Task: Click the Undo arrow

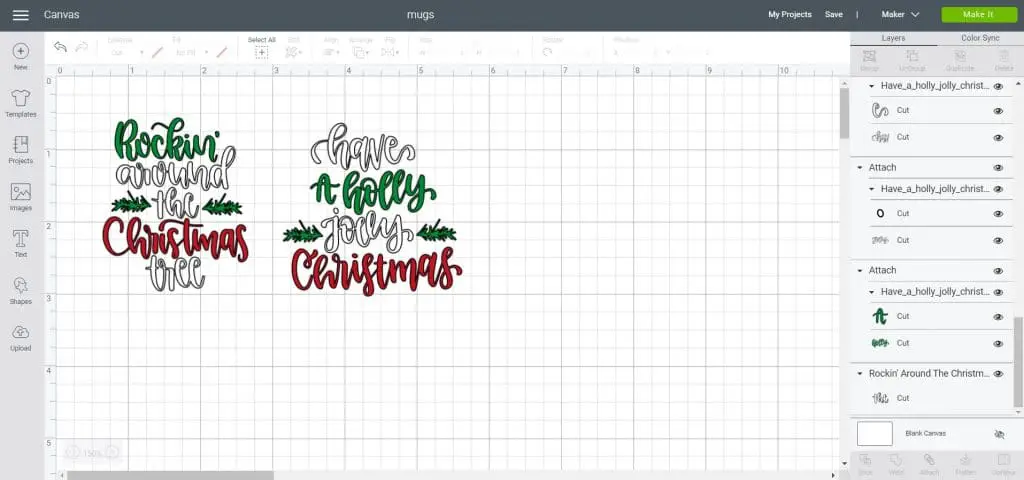Action: pyautogui.click(x=60, y=48)
